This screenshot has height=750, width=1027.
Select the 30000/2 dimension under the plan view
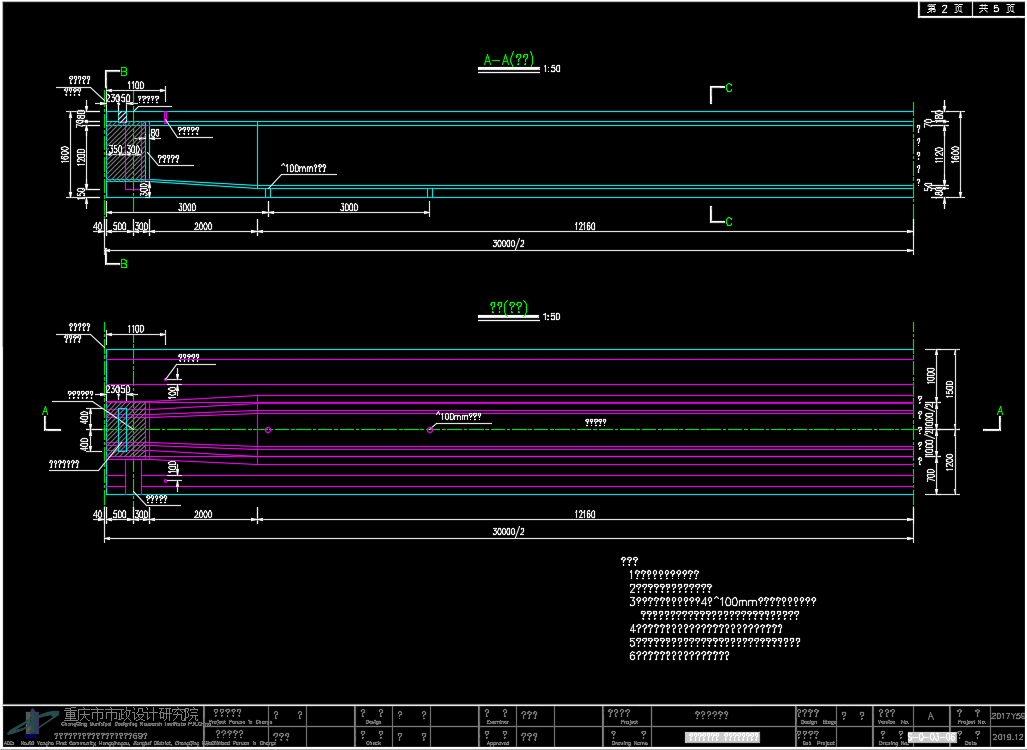tap(508, 532)
